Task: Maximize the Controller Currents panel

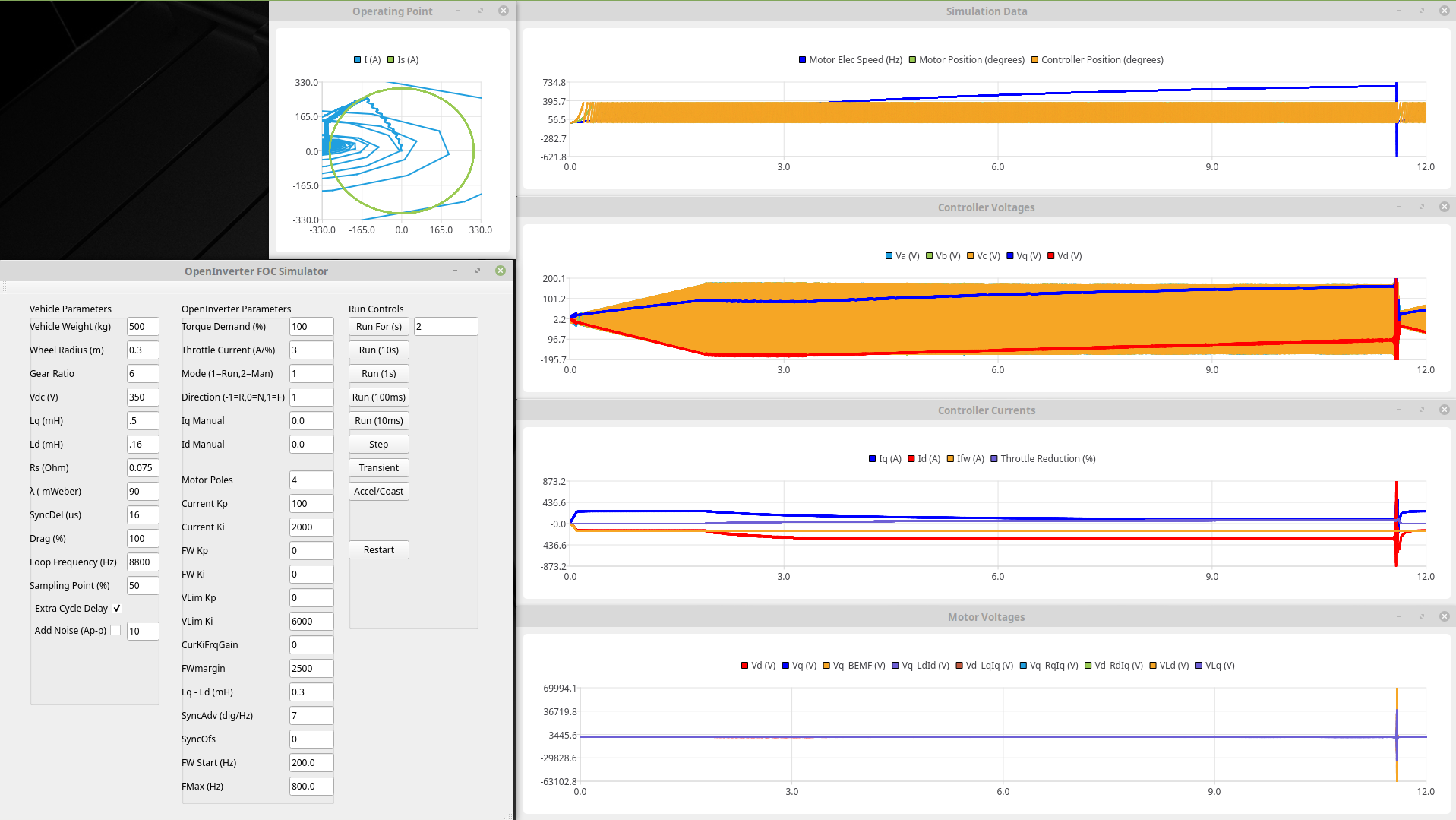Action: [1421, 410]
